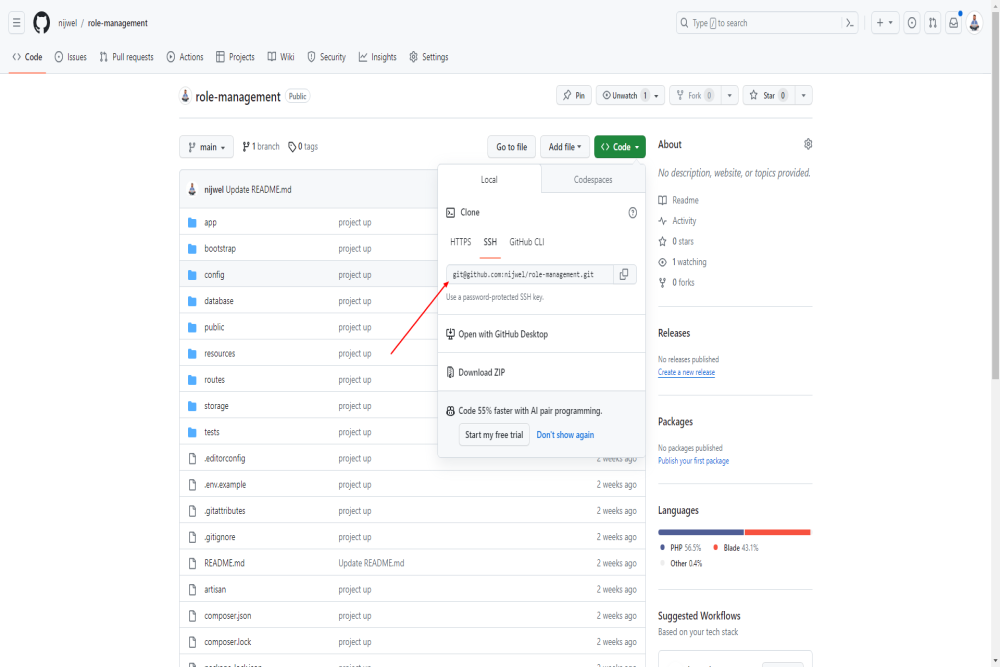Viewport: 1000px width, 667px height.
Task: Select the Local tab in popup
Action: point(489,180)
